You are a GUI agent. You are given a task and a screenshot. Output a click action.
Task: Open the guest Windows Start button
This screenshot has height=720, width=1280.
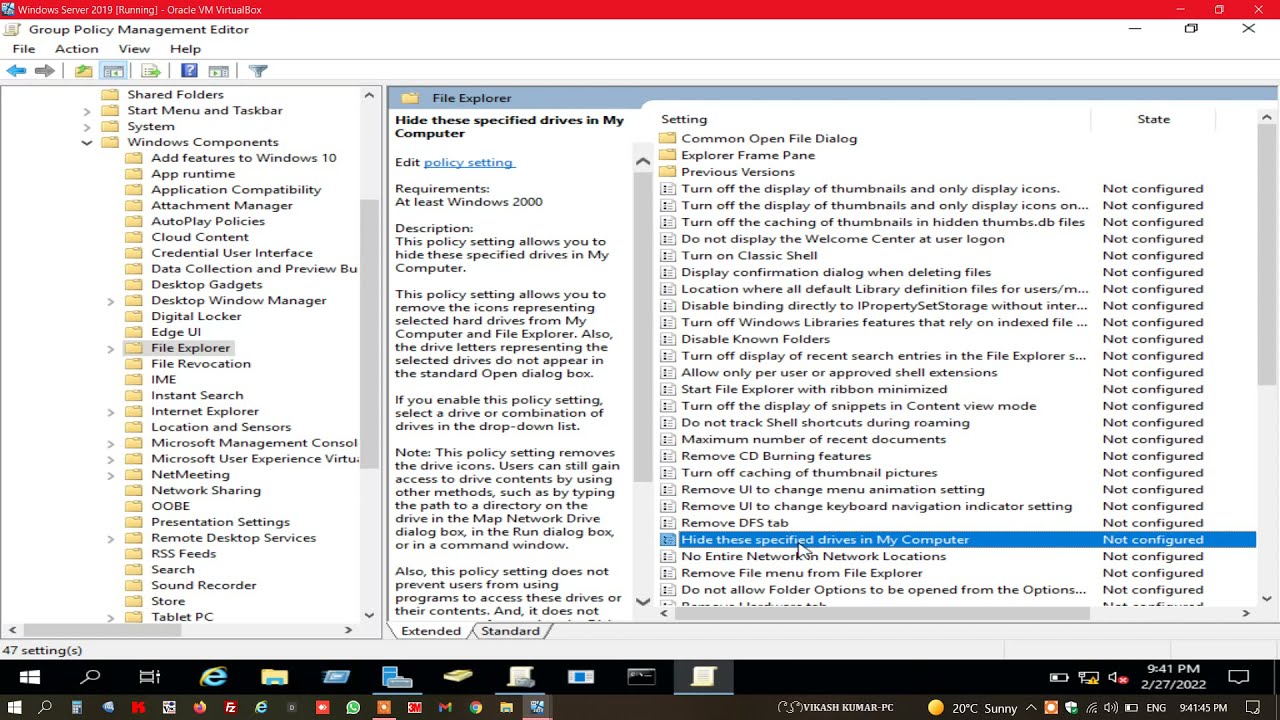[29, 677]
